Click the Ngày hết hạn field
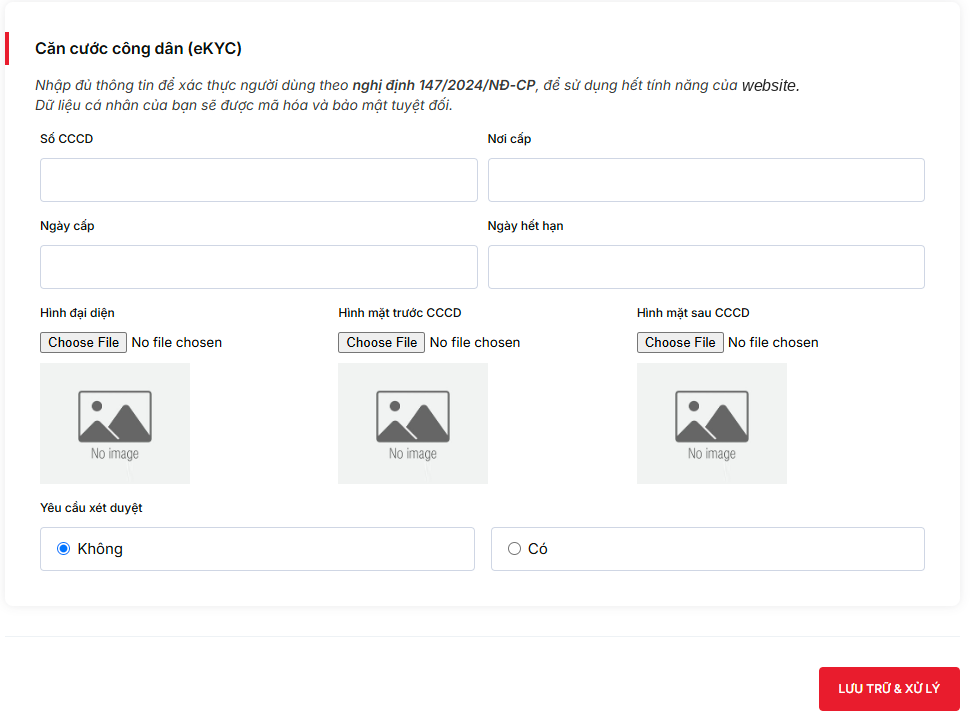This screenshot has width=970, height=720. [x=706, y=267]
